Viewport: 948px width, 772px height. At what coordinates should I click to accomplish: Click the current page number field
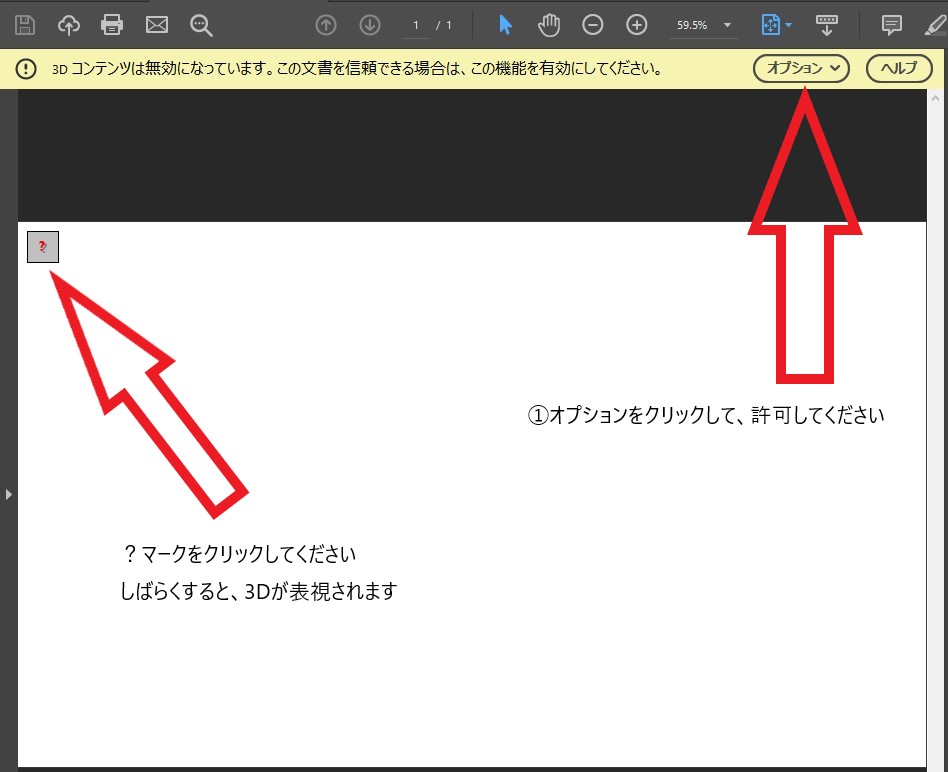416,25
